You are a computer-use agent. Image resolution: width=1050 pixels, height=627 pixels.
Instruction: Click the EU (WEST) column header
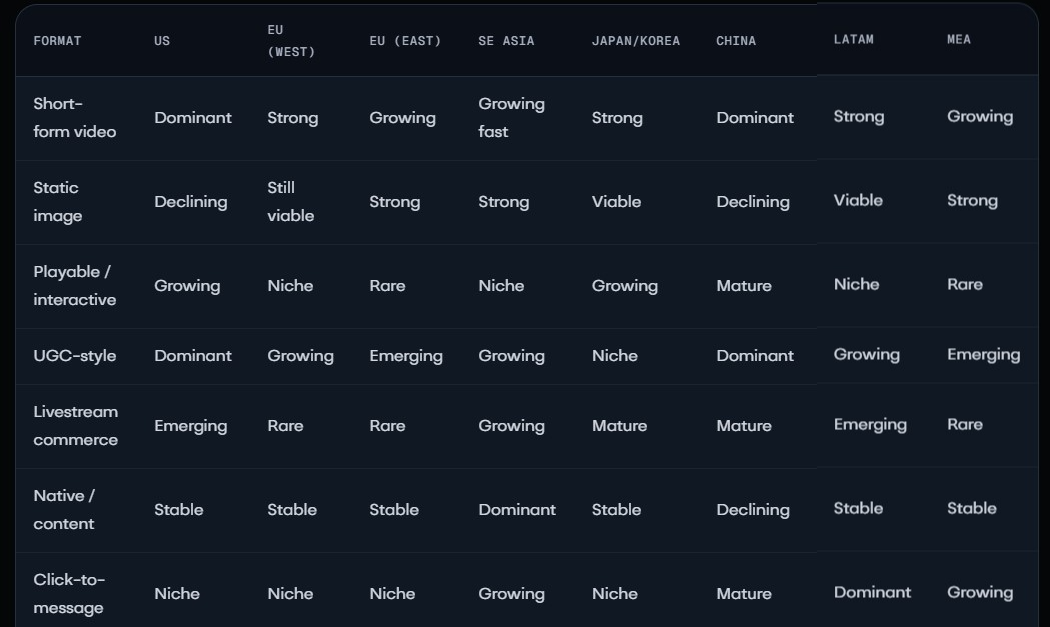(x=291, y=41)
